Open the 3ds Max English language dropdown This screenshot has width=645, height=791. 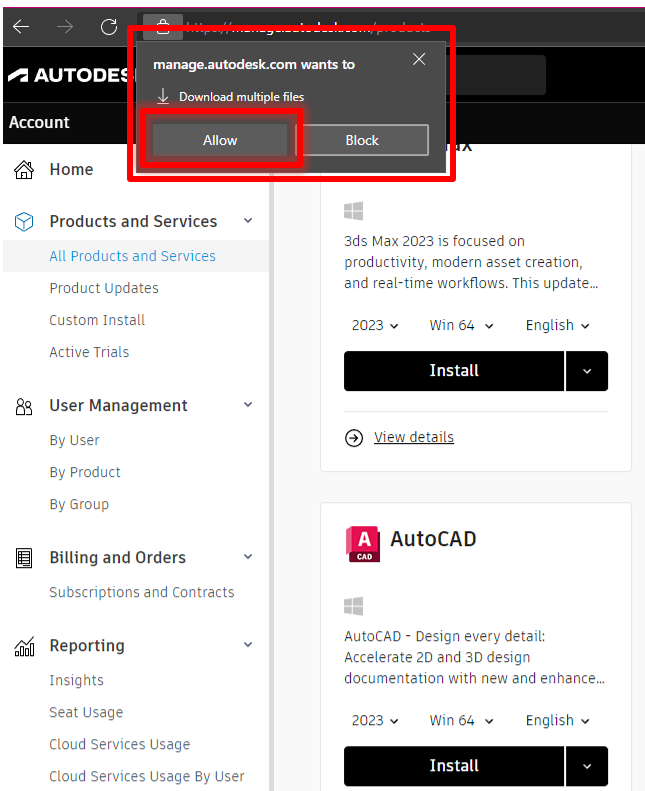pyautogui.click(x=557, y=325)
